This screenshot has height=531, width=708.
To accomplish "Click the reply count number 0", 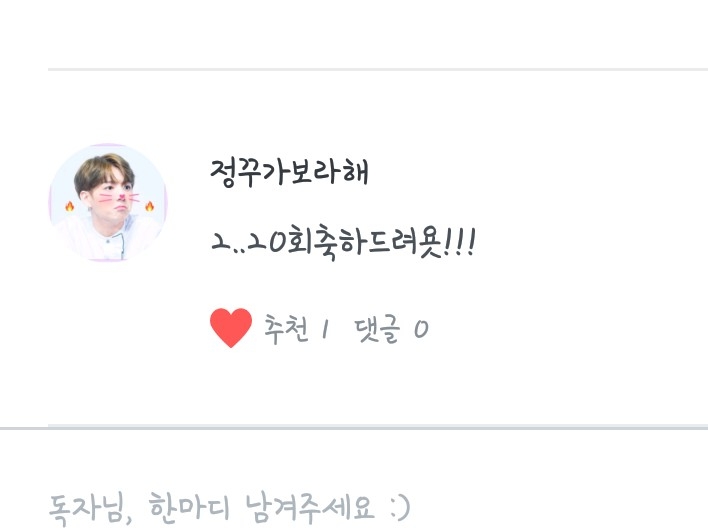I will click(x=421, y=330).
